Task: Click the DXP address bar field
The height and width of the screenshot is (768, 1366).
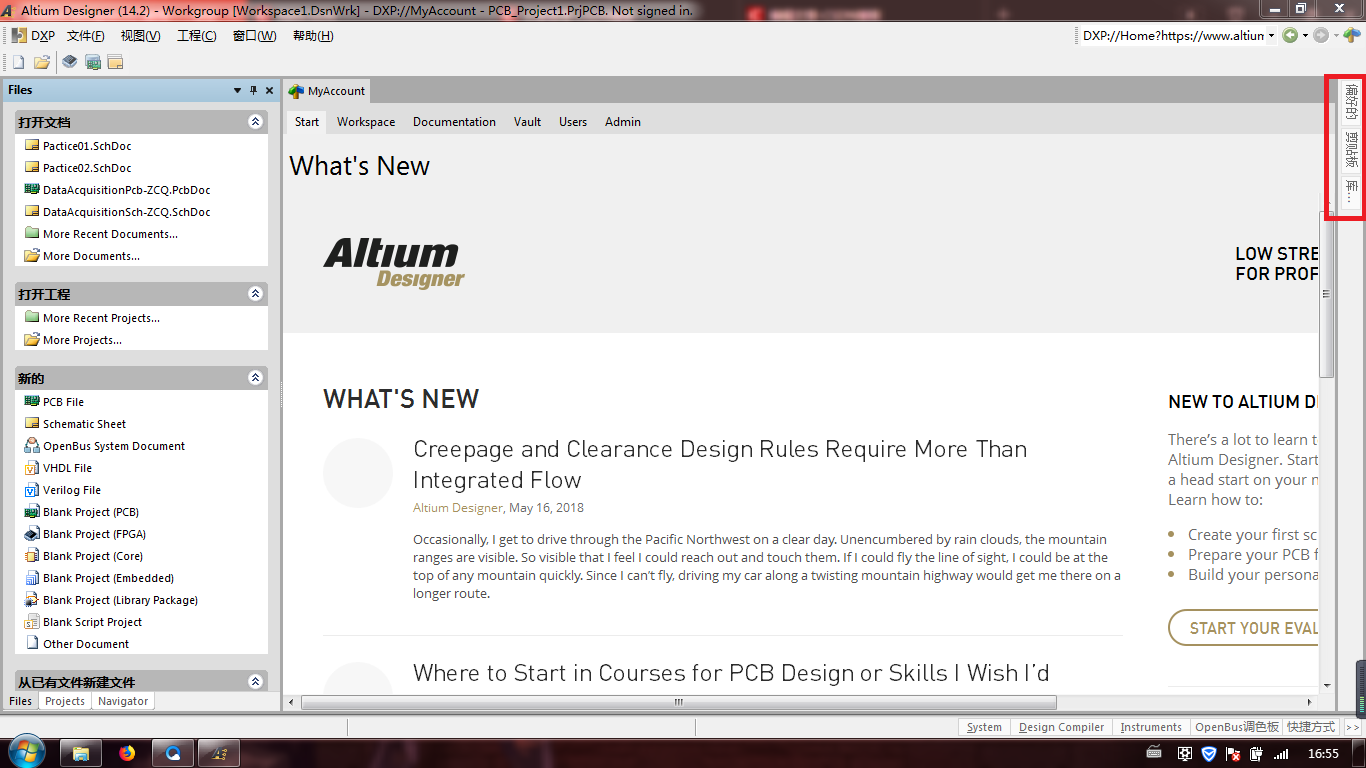Action: pyautogui.click(x=1172, y=35)
